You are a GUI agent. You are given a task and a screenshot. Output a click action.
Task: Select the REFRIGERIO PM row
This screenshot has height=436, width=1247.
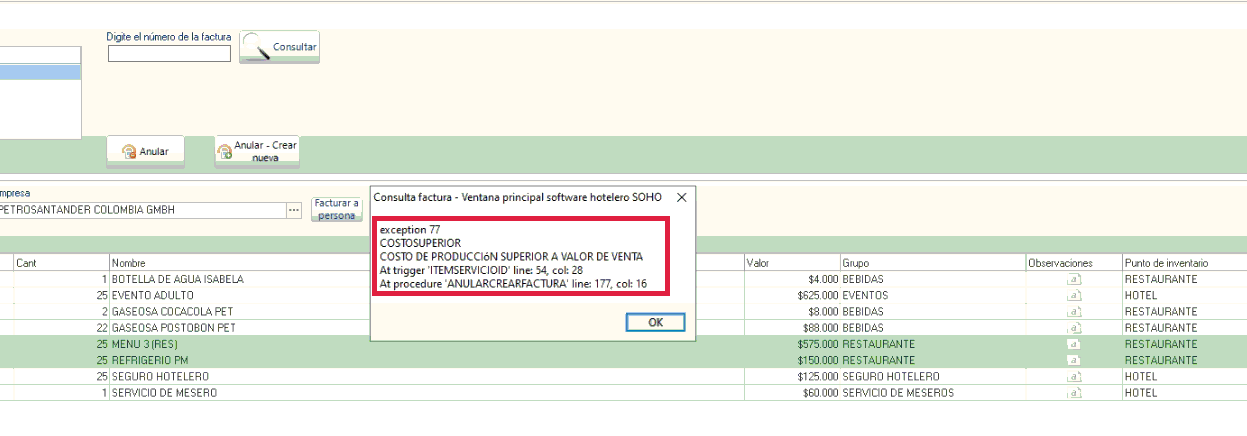coord(400,360)
